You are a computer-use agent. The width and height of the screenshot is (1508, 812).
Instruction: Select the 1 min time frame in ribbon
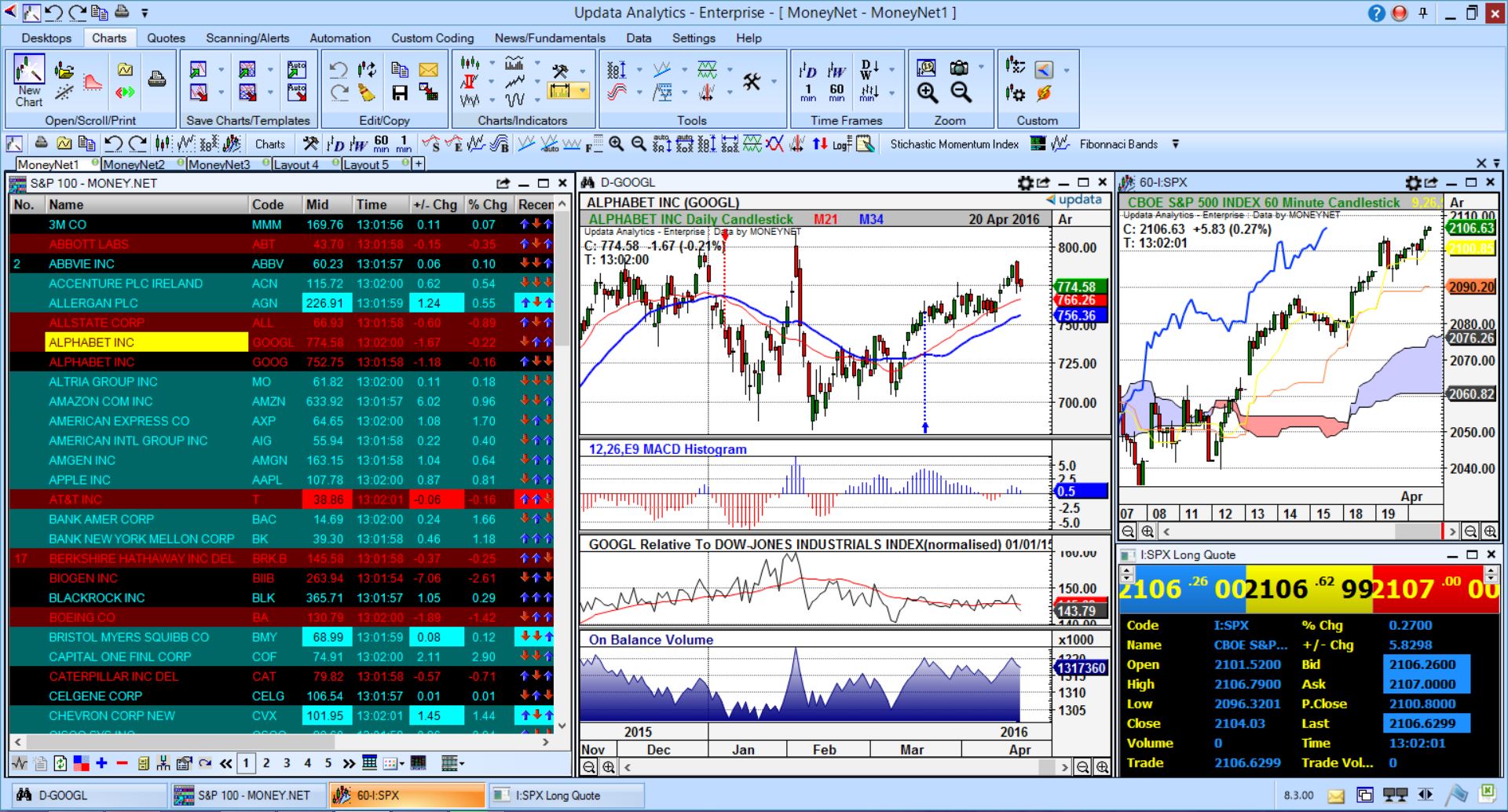point(808,93)
